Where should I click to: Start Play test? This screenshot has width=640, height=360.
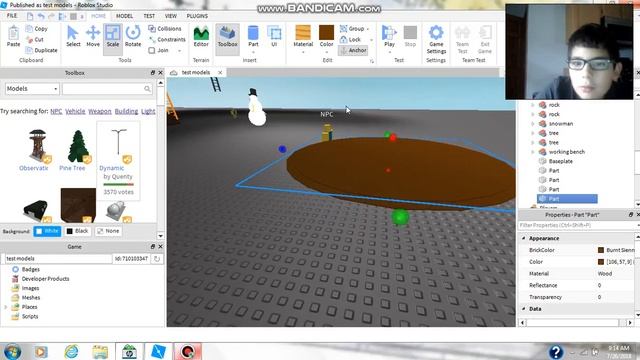point(389,36)
